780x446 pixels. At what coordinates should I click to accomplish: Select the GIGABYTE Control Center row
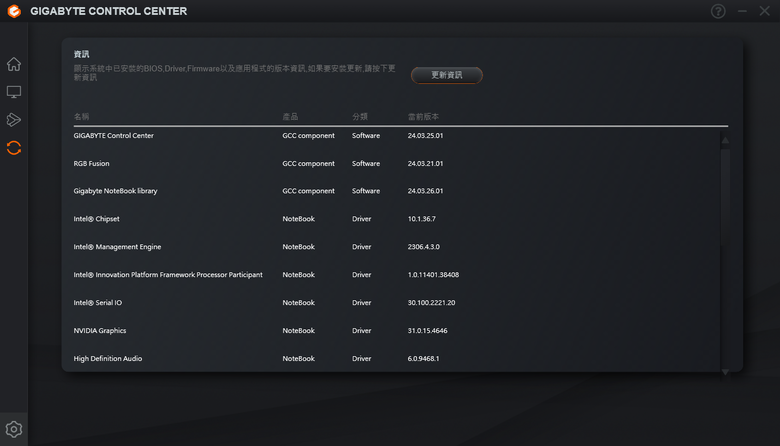coord(396,136)
